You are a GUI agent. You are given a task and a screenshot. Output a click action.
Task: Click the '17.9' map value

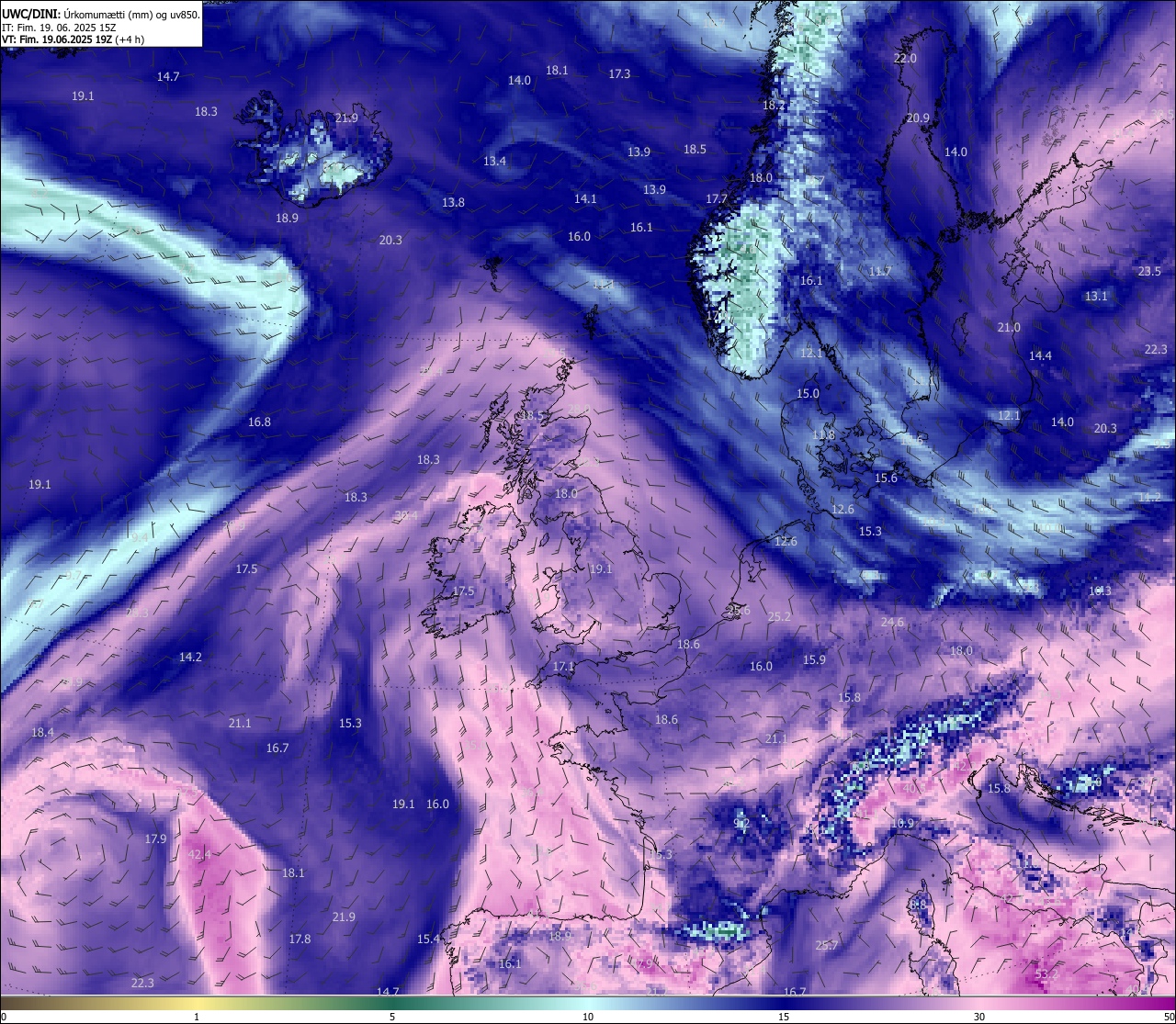[155, 838]
